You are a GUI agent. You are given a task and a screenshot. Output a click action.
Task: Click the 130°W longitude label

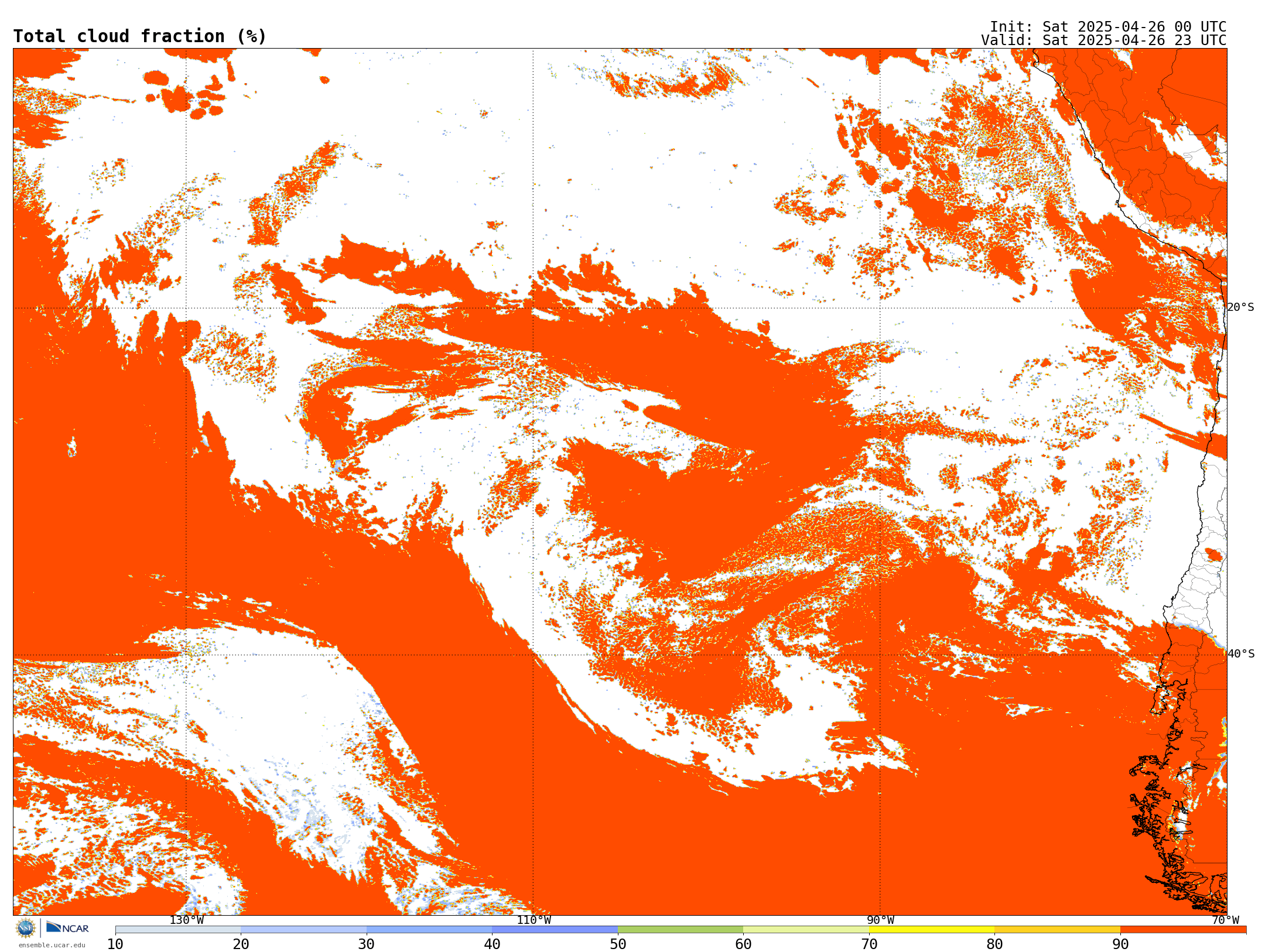click(186, 920)
